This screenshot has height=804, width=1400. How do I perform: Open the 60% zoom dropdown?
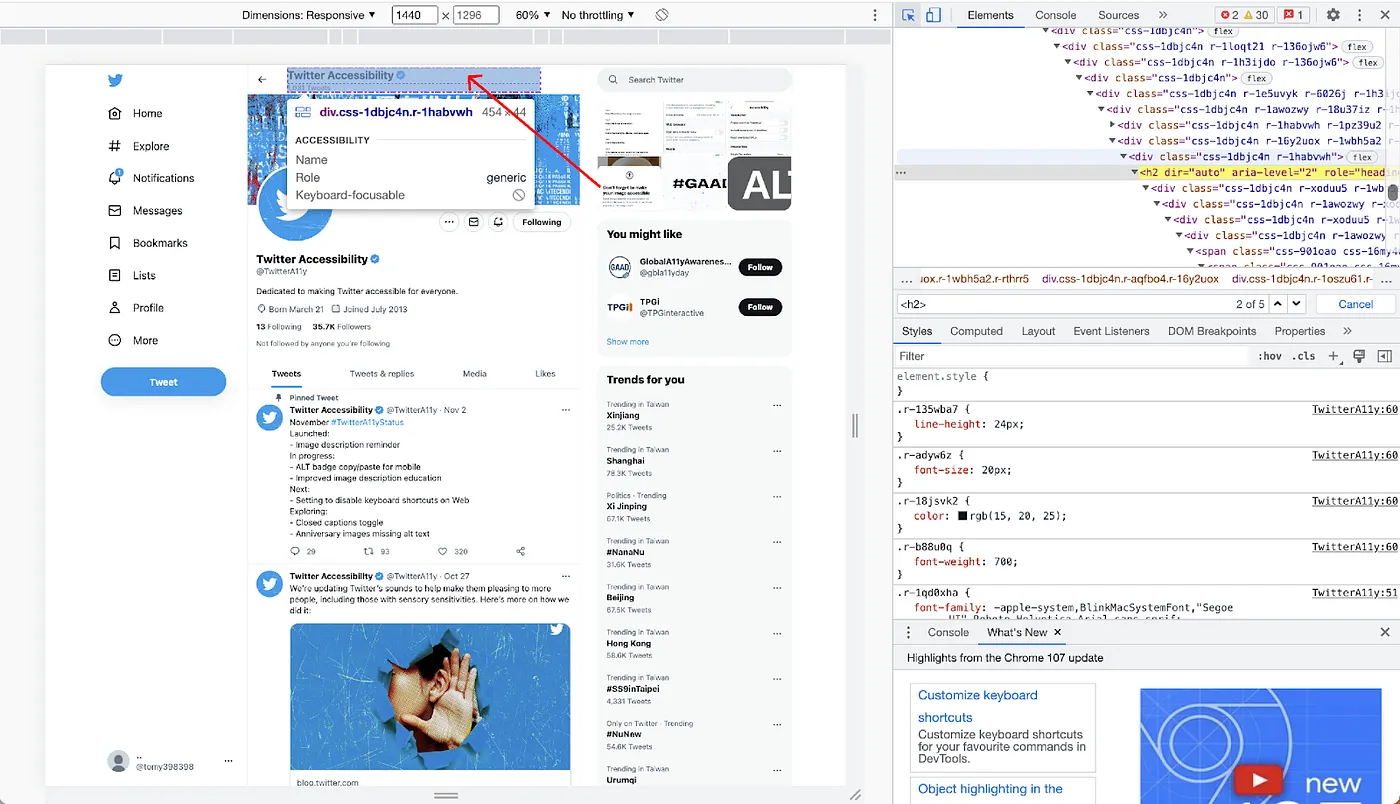533,15
